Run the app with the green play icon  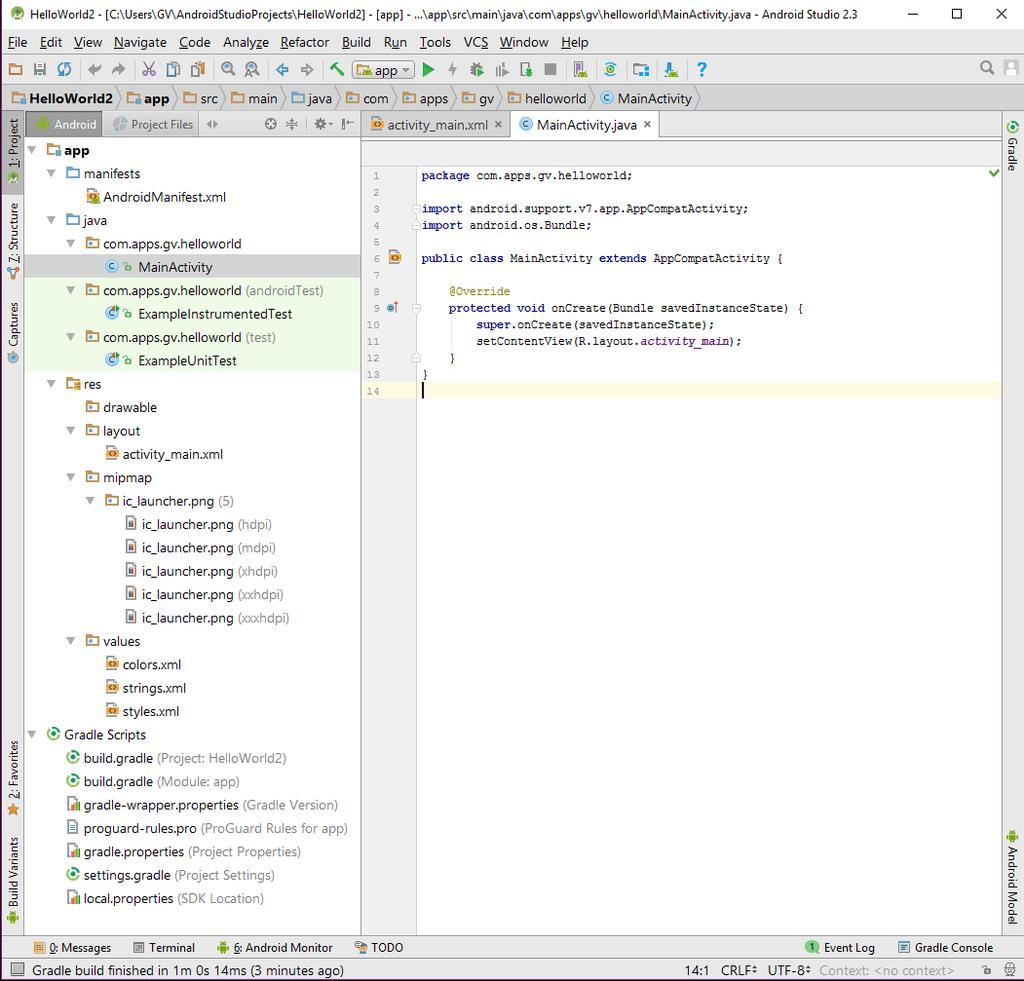[x=428, y=69]
